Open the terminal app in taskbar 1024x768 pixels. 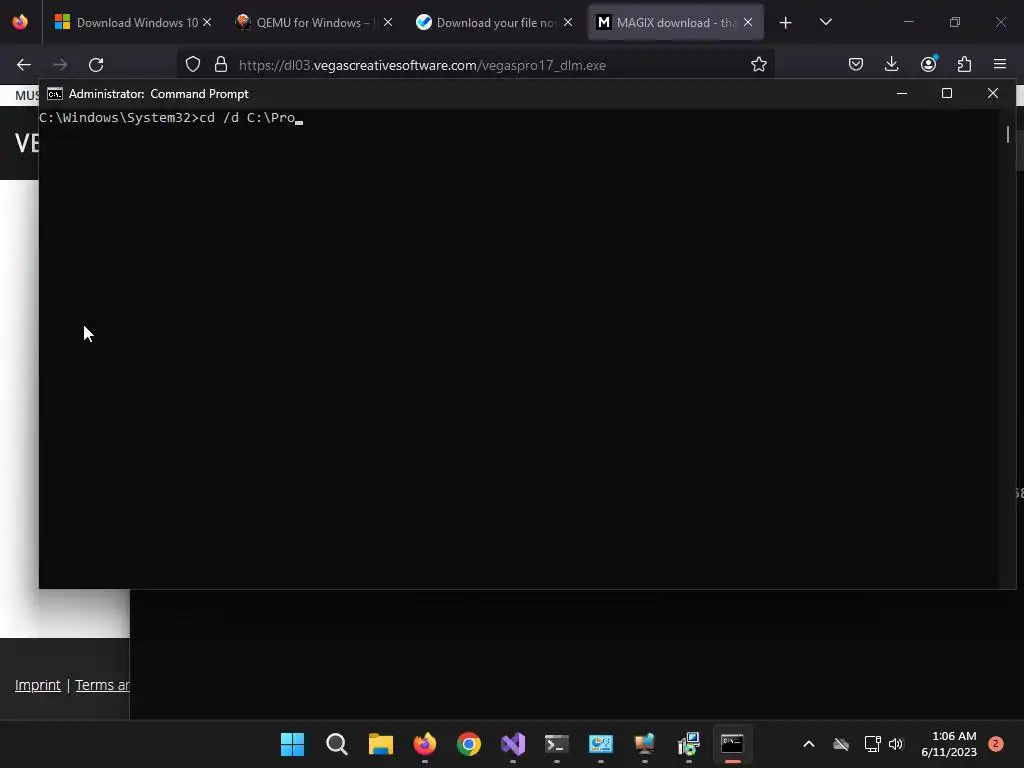tap(556, 744)
